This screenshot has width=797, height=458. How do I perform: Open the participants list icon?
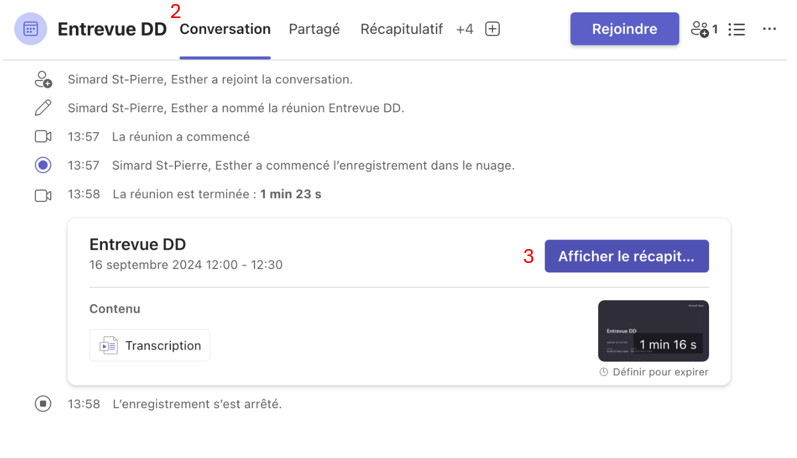coord(703,29)
